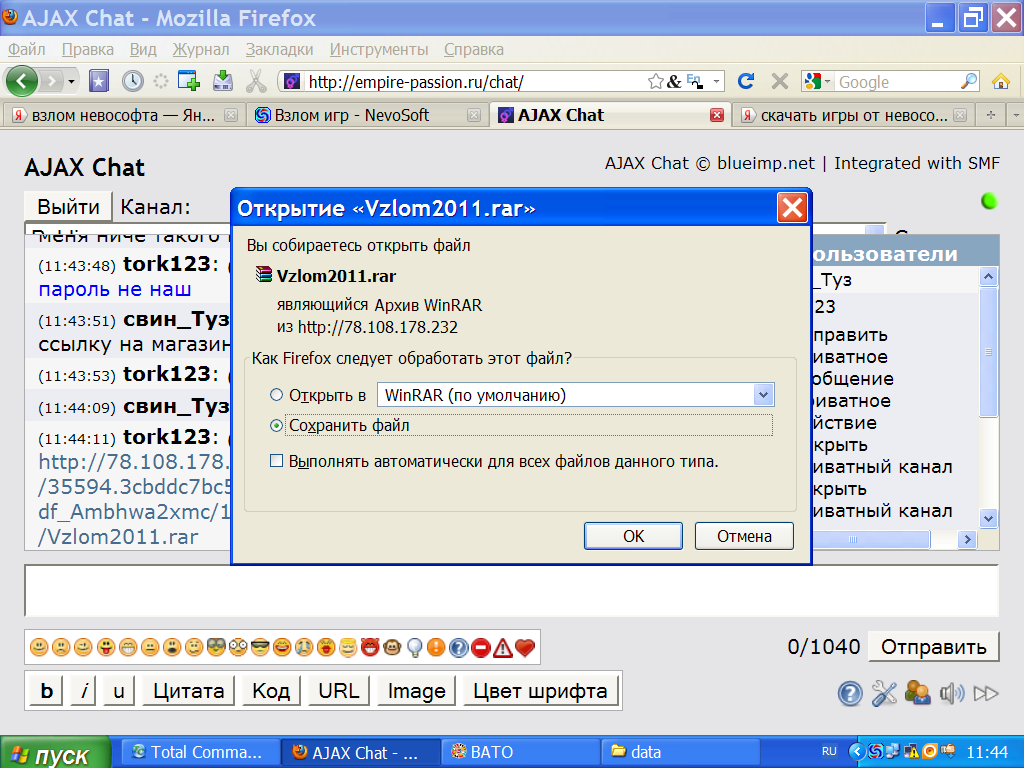Switch to 'скачать игры от невосо...' tab
The image size is (1024, 768).
tap(853, 116)
